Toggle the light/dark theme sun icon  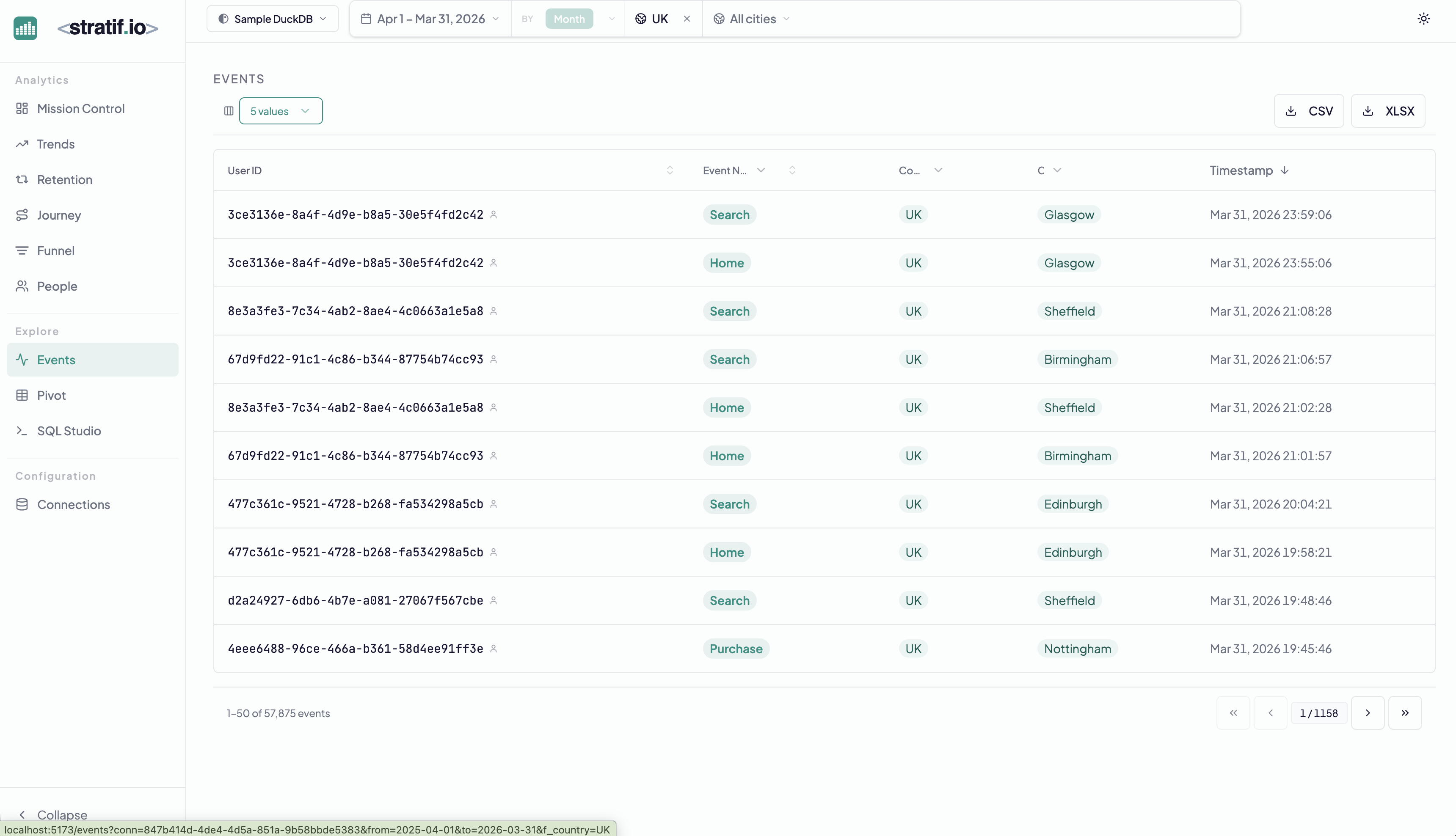click(x=1423, y=18)
